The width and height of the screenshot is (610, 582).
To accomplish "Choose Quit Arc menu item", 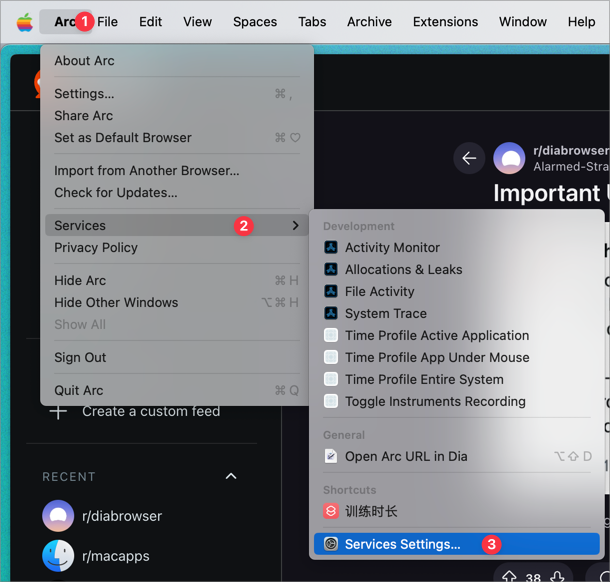I will (177, 390).
